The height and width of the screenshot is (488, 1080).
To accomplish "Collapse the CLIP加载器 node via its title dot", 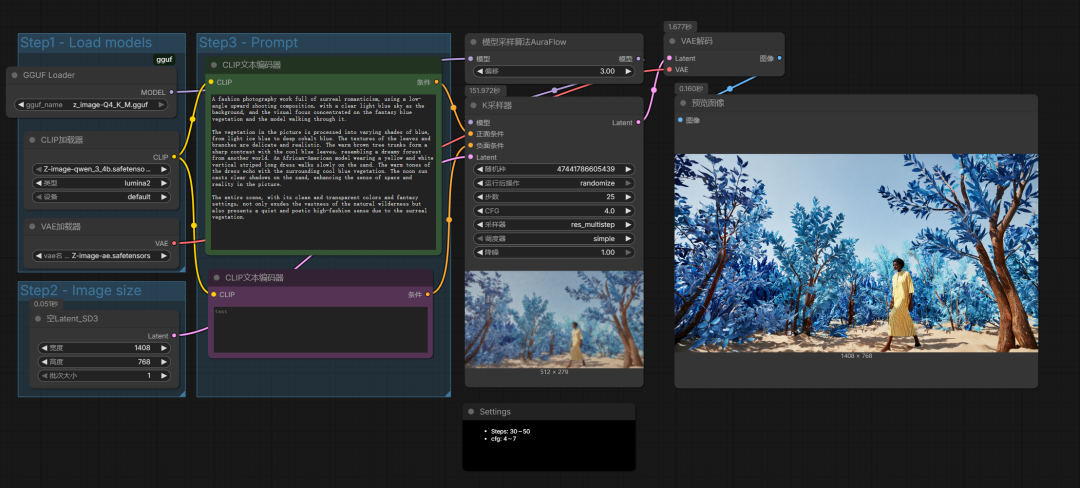I will [x=32, y=140].
